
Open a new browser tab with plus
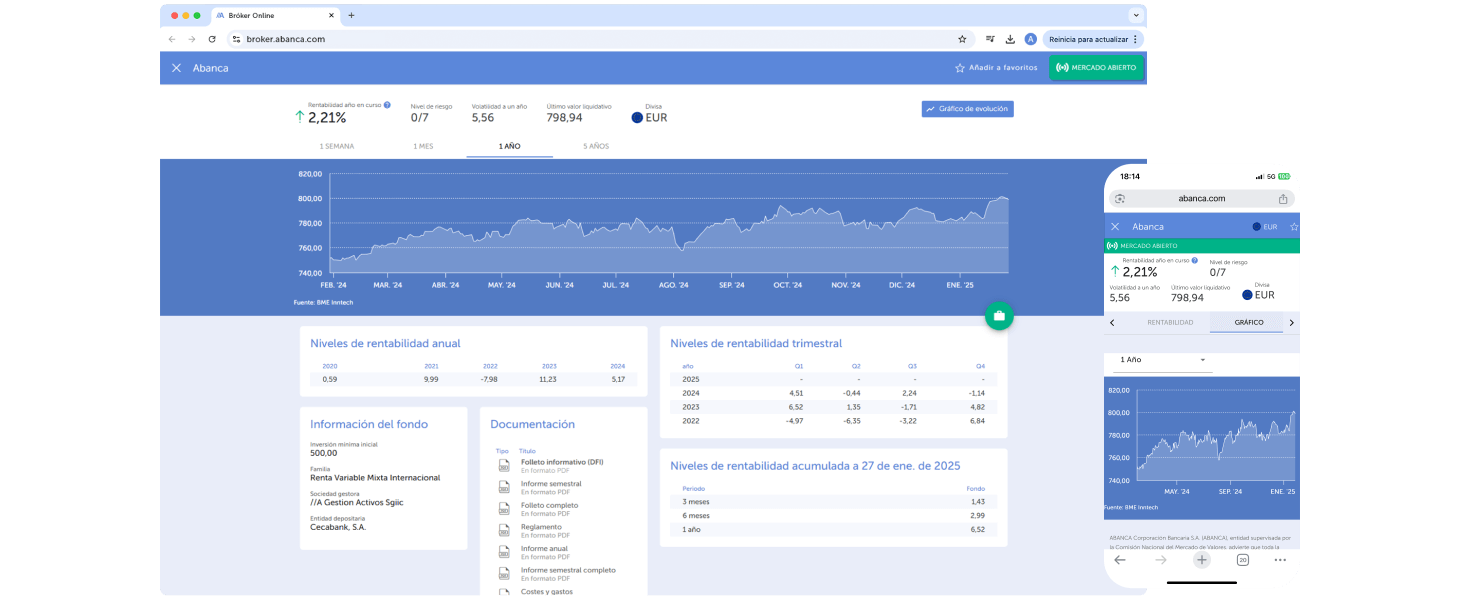pyautogui.click(x=351, y=15)
